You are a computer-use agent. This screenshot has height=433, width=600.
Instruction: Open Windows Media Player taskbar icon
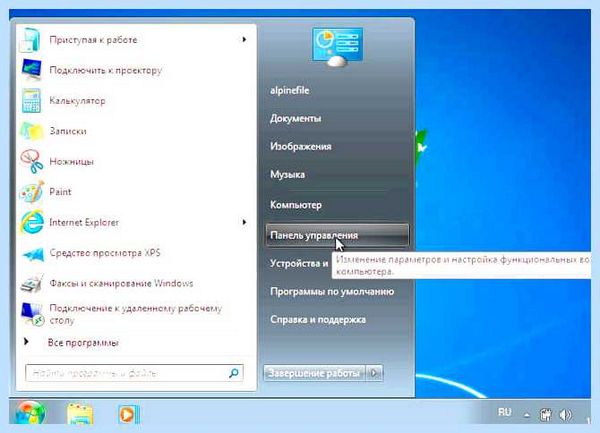point(128,414)
